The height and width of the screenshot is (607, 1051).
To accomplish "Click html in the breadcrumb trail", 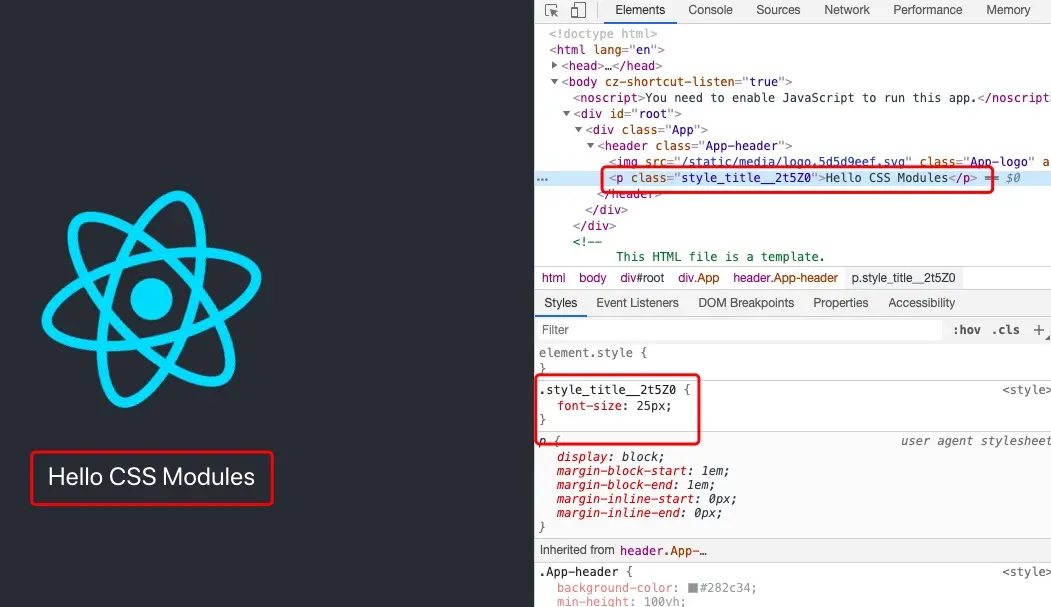I will click(554, 278).
